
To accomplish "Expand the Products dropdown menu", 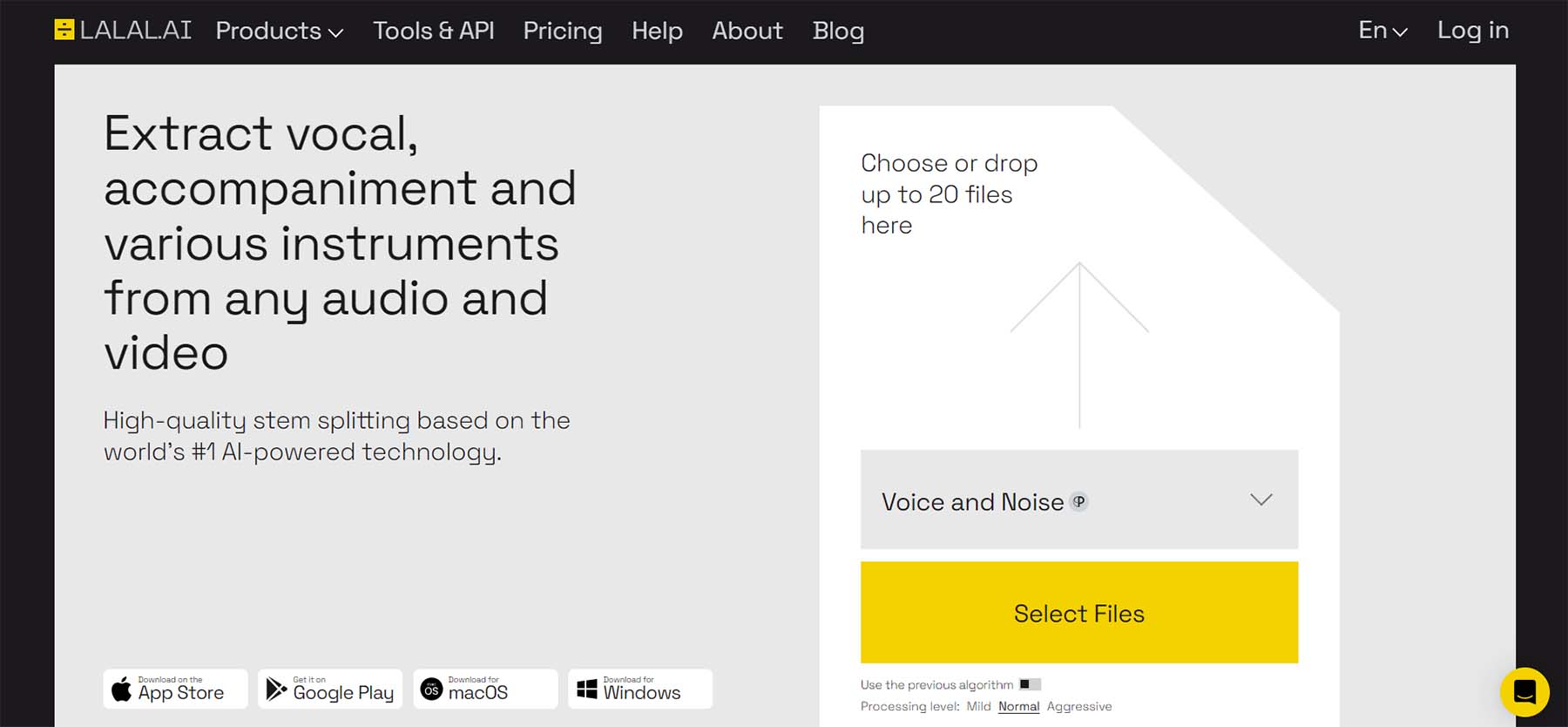I will pos(280,31).
